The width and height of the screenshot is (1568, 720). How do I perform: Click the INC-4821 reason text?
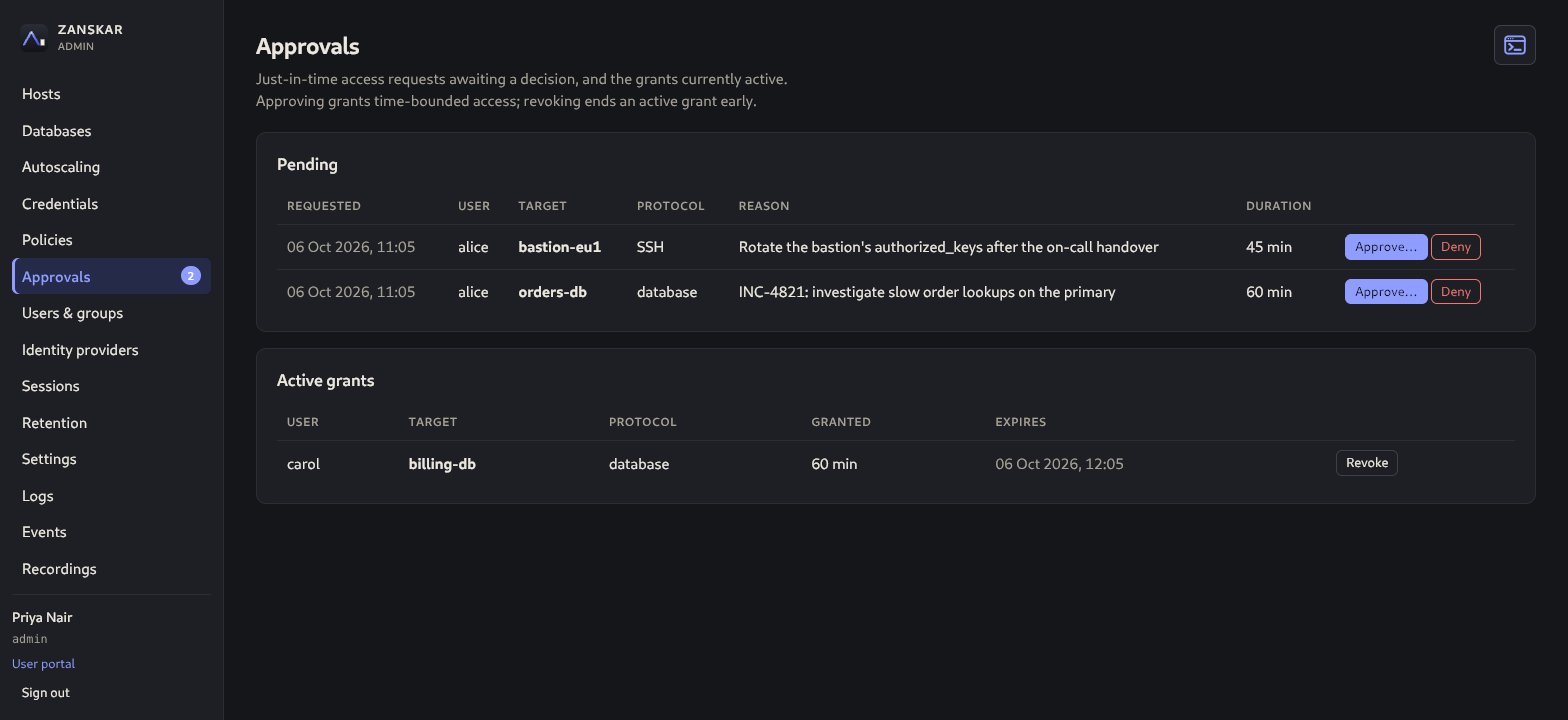(x=927, y=292)
